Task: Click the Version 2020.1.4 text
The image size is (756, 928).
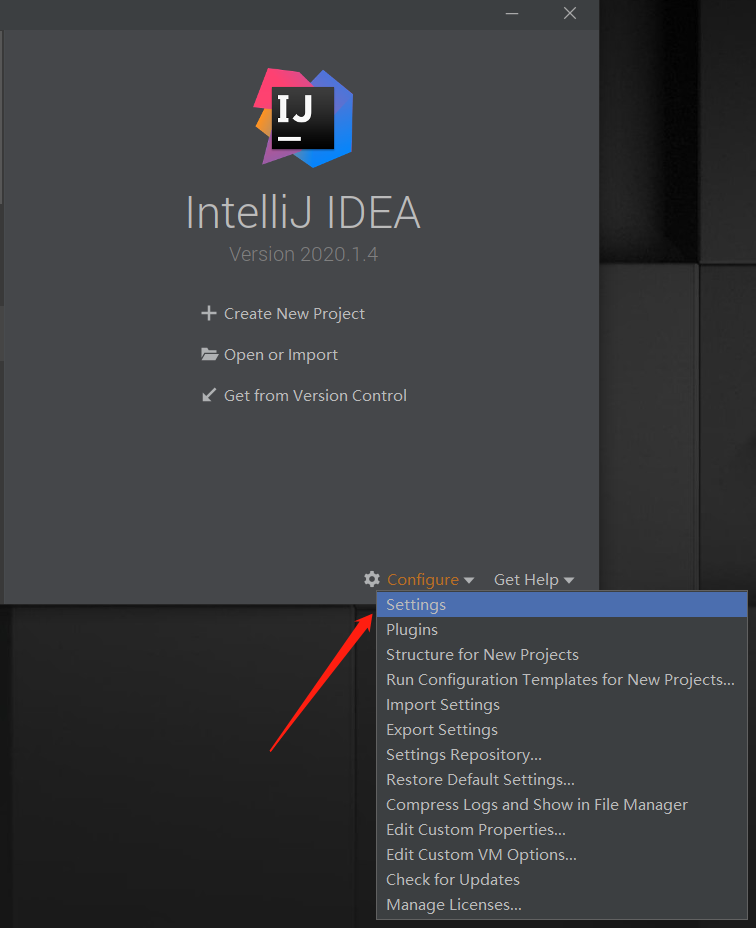Action: 303,254
